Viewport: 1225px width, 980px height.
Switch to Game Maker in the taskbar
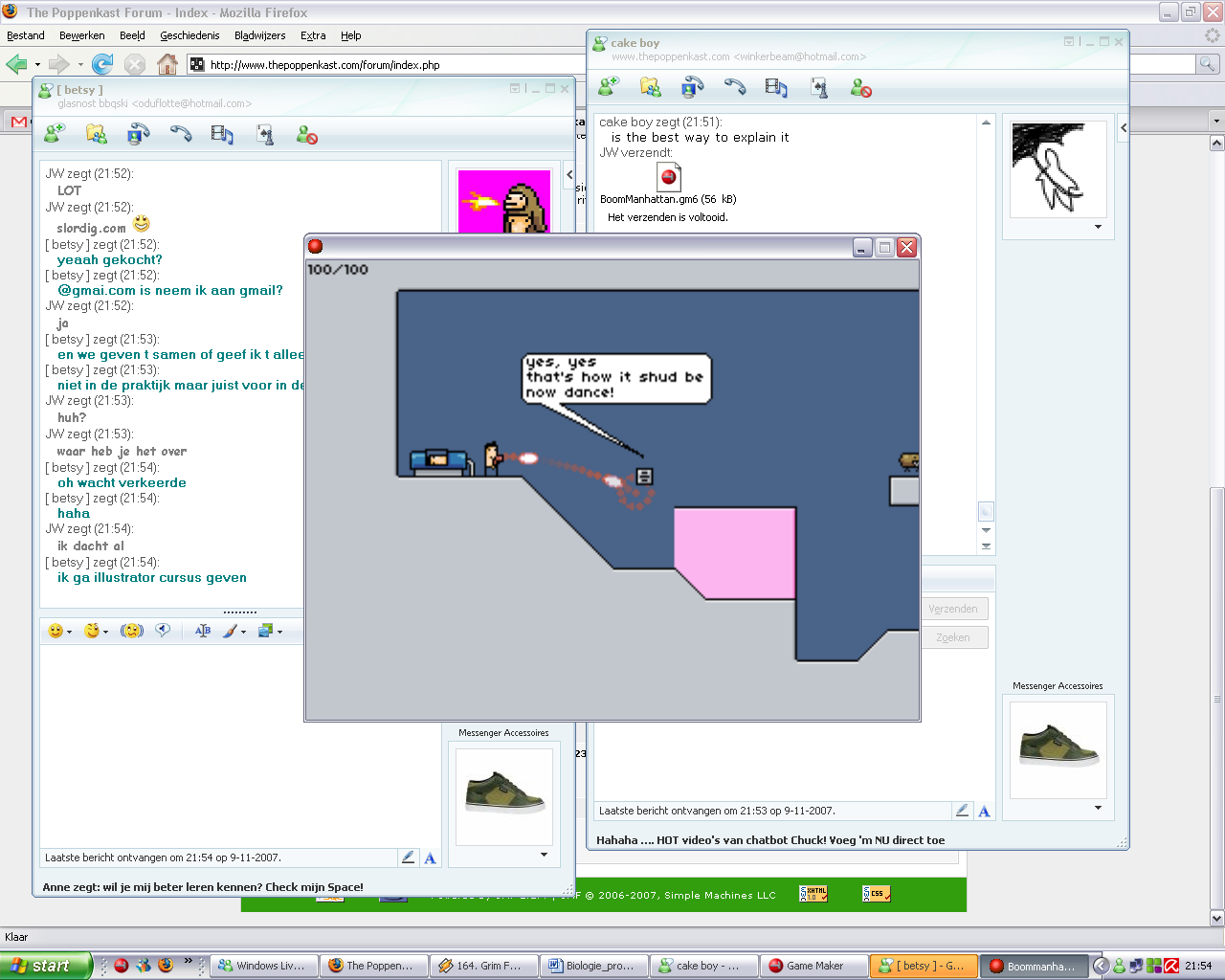tap(814, 966)
